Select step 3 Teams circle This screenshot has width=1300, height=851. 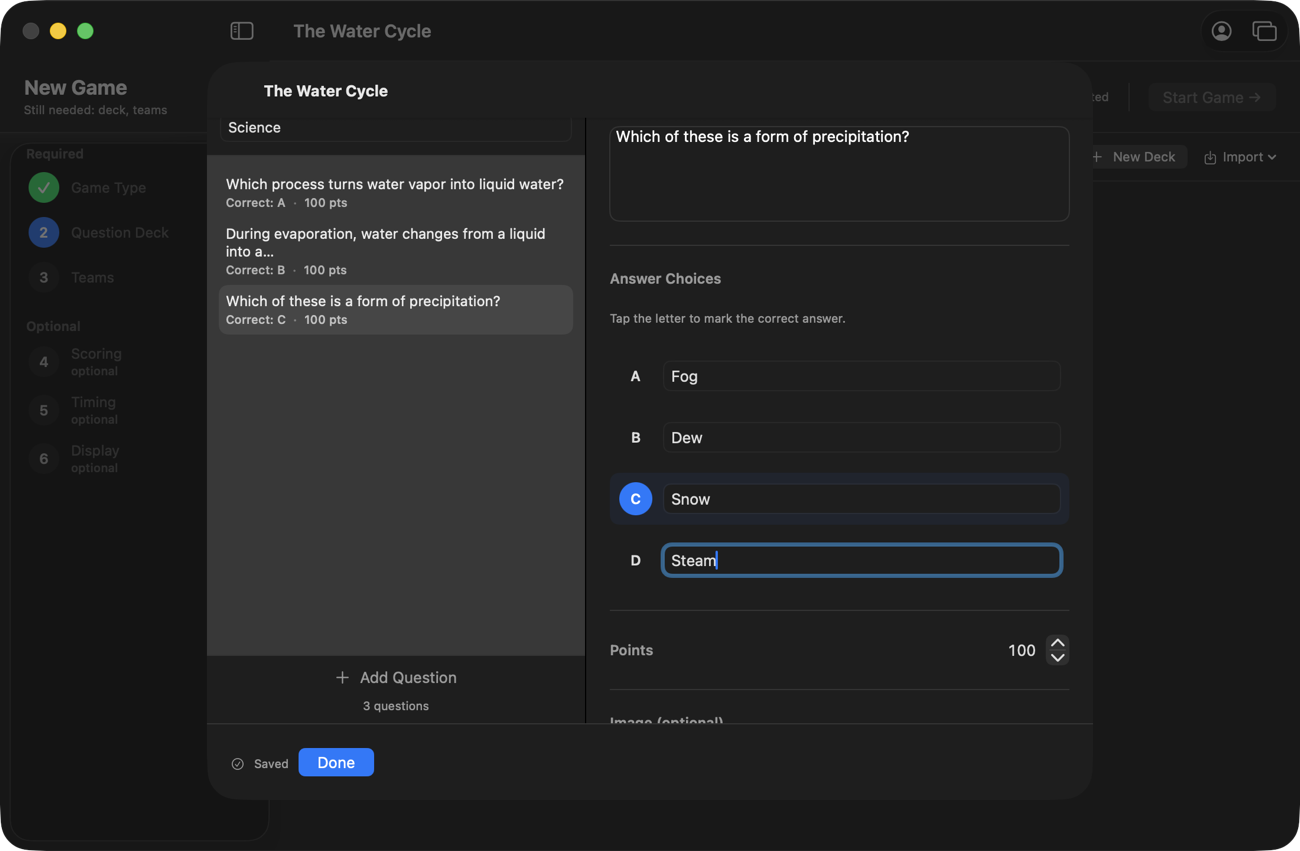tap(43, 277)
